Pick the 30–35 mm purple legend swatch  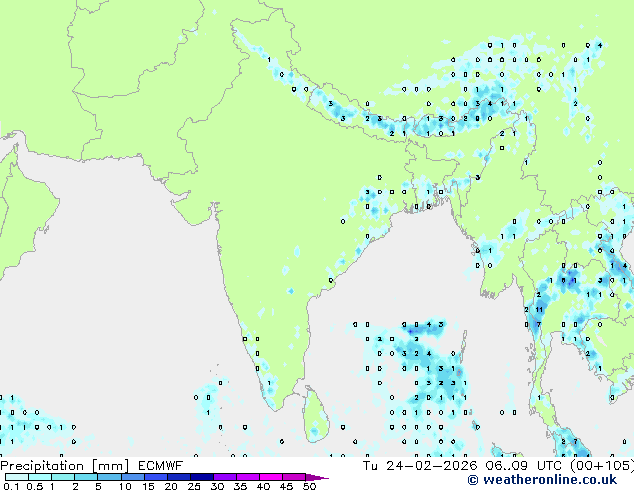click(225, 477)
